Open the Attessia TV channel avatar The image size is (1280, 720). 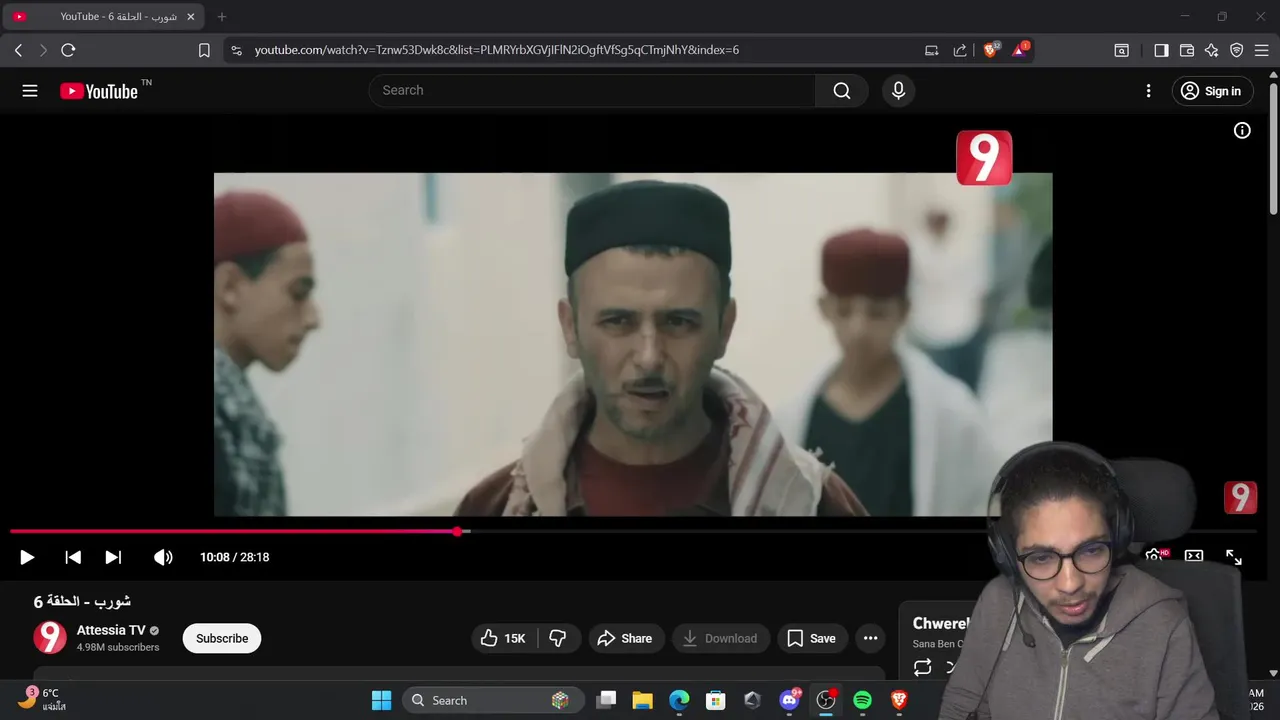pyautogui.click(x=50, y=637)
